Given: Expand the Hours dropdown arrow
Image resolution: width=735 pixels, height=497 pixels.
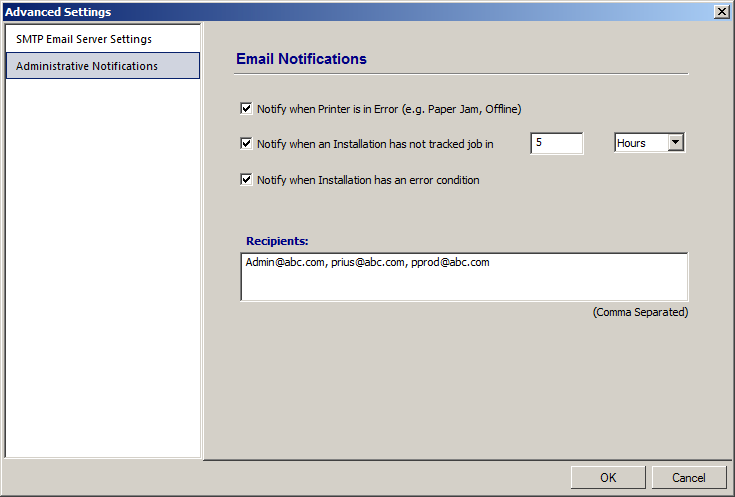Looking at the screenshot, I should tap(675, 143).
